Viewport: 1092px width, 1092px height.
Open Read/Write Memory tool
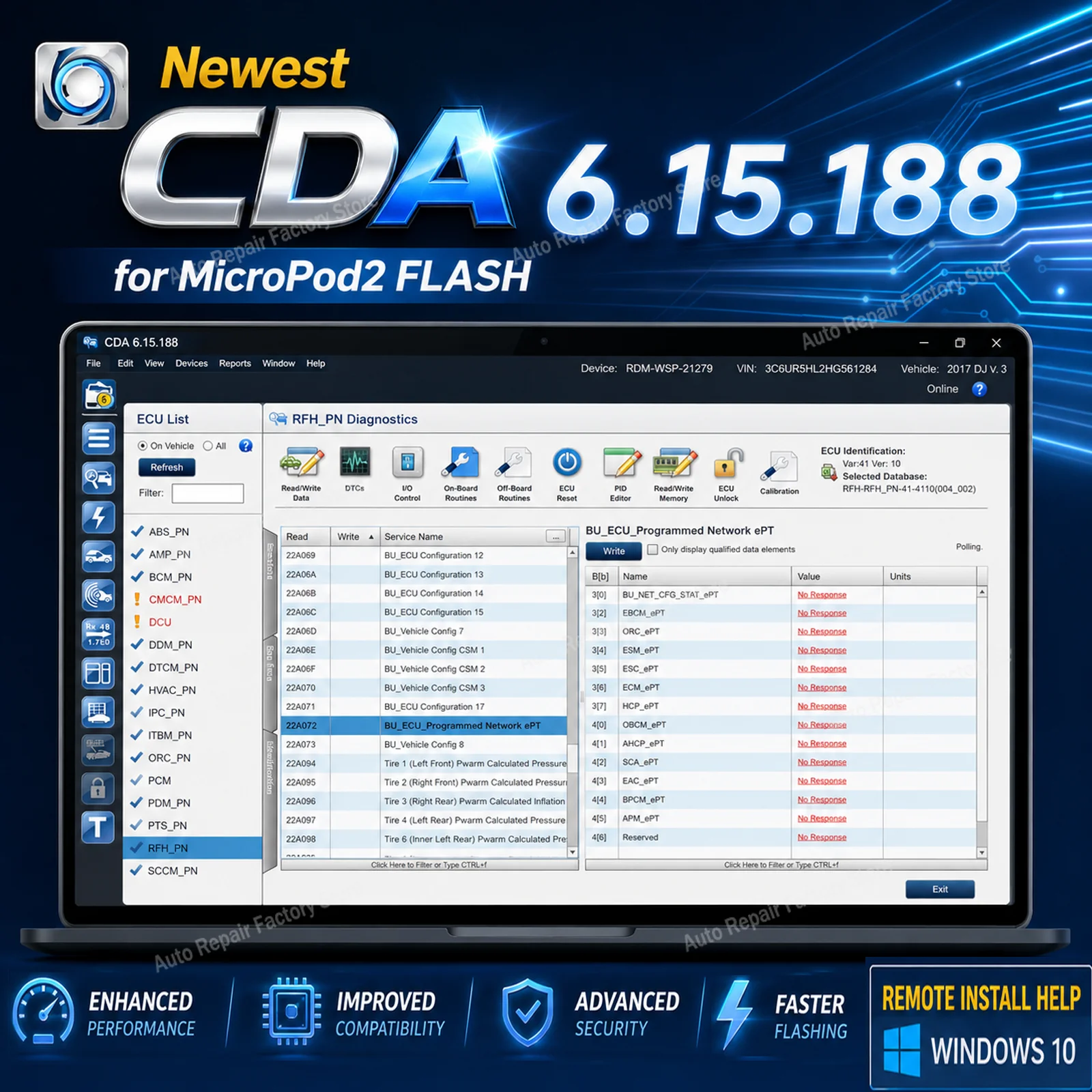674,474
